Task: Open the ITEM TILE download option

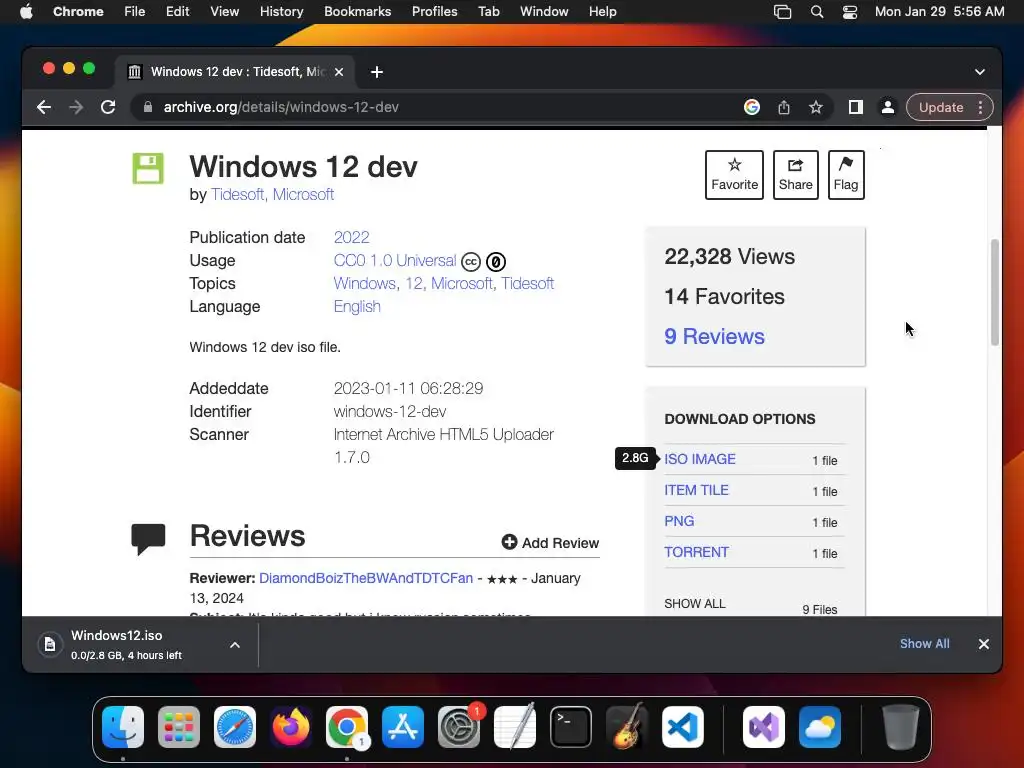Action: click(x=696, y=490)
